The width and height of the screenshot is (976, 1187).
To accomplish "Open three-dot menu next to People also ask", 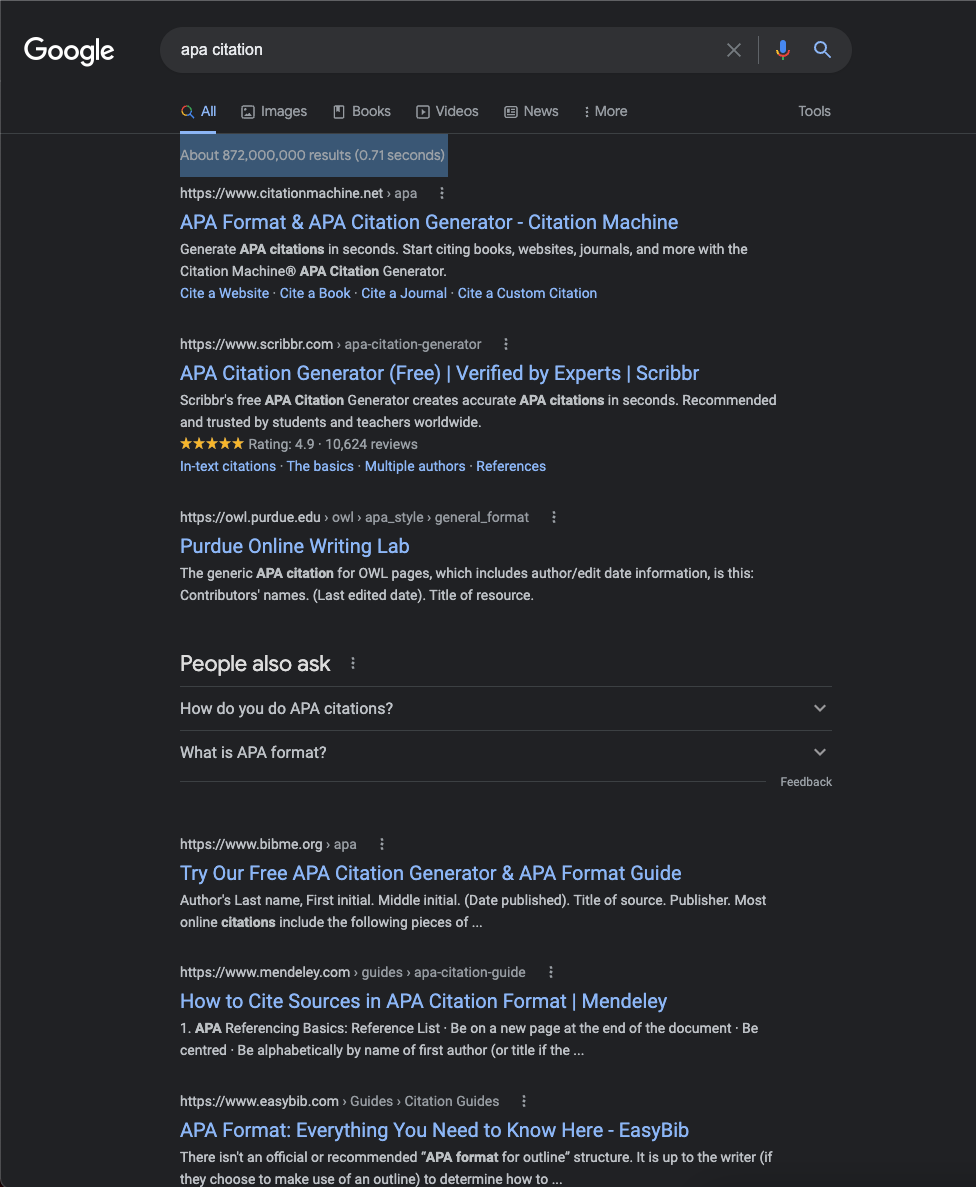I will pos(353,663).
